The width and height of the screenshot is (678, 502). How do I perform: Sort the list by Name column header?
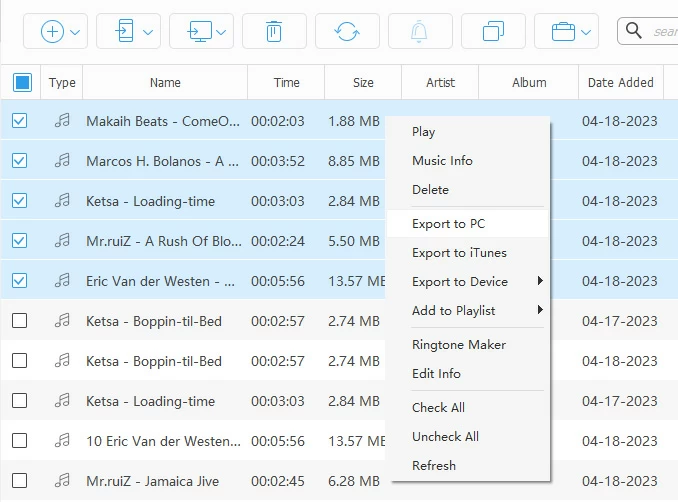tap(165, 83)
